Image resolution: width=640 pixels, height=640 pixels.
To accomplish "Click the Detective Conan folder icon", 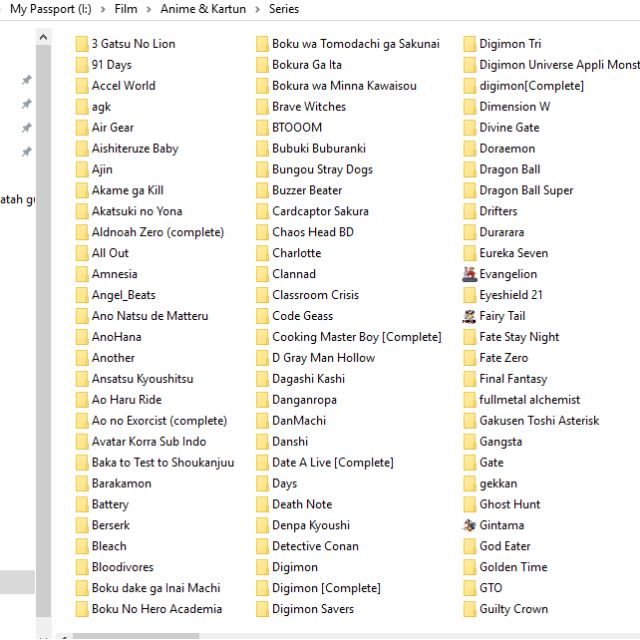I will (x=262, y=546).
